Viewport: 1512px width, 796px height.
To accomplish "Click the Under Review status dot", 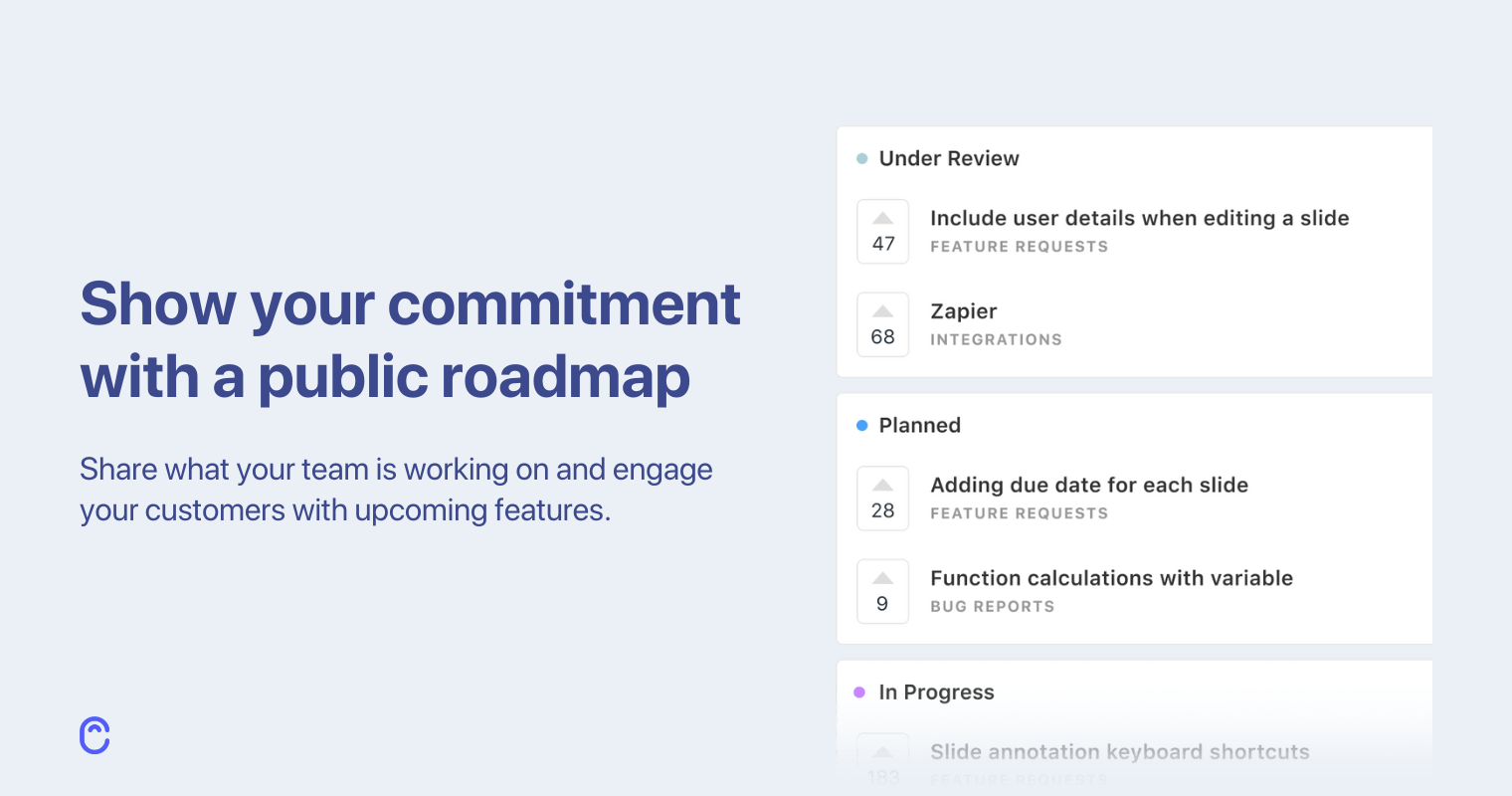I will tap(861, 158).
